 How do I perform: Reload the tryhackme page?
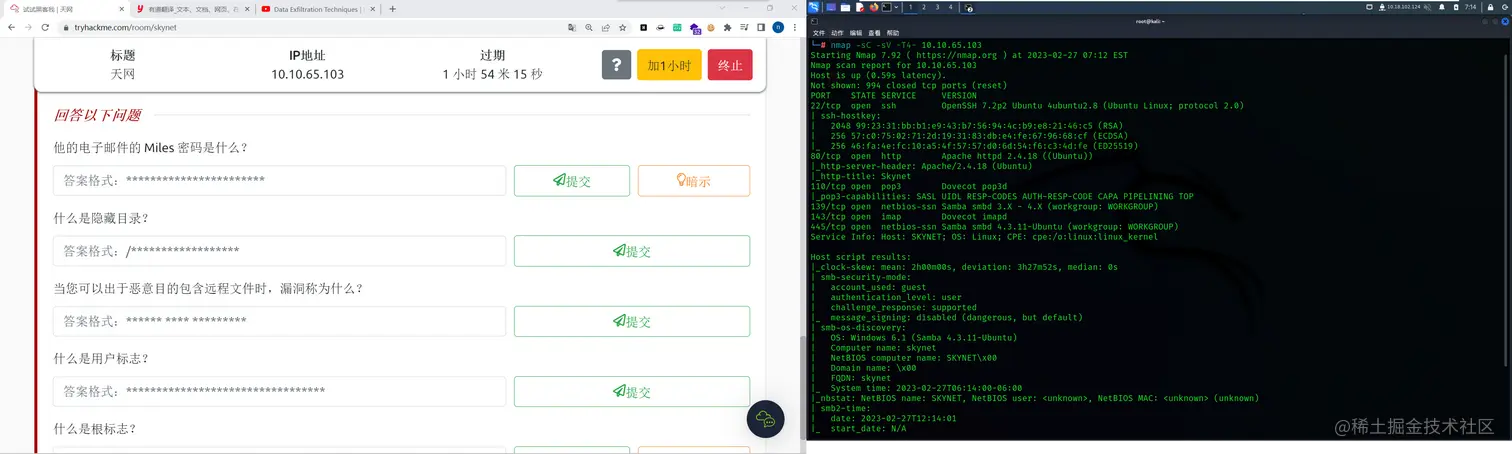[x=45, y=27]
